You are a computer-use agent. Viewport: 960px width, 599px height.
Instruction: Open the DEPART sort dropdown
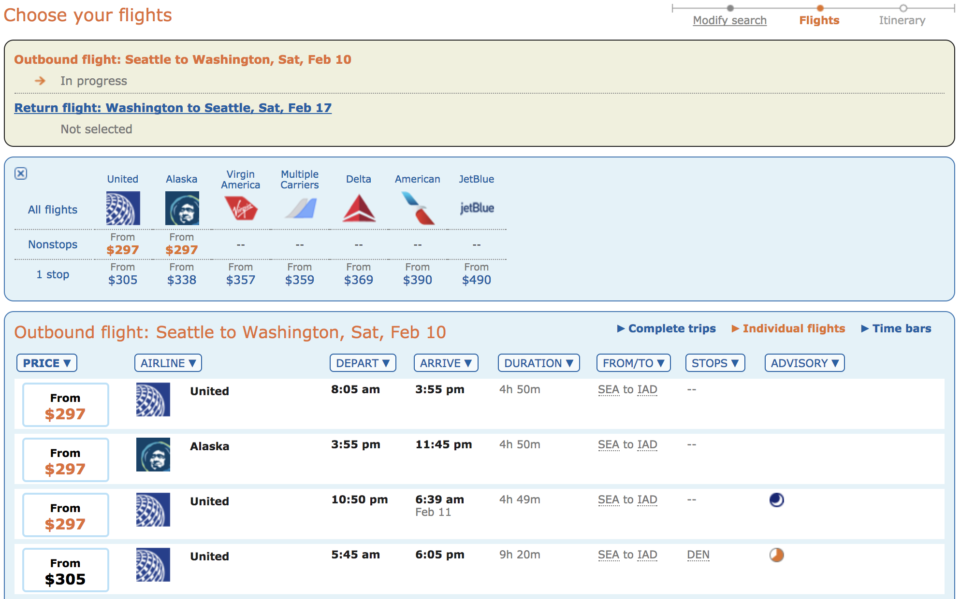tap(363, 363)
